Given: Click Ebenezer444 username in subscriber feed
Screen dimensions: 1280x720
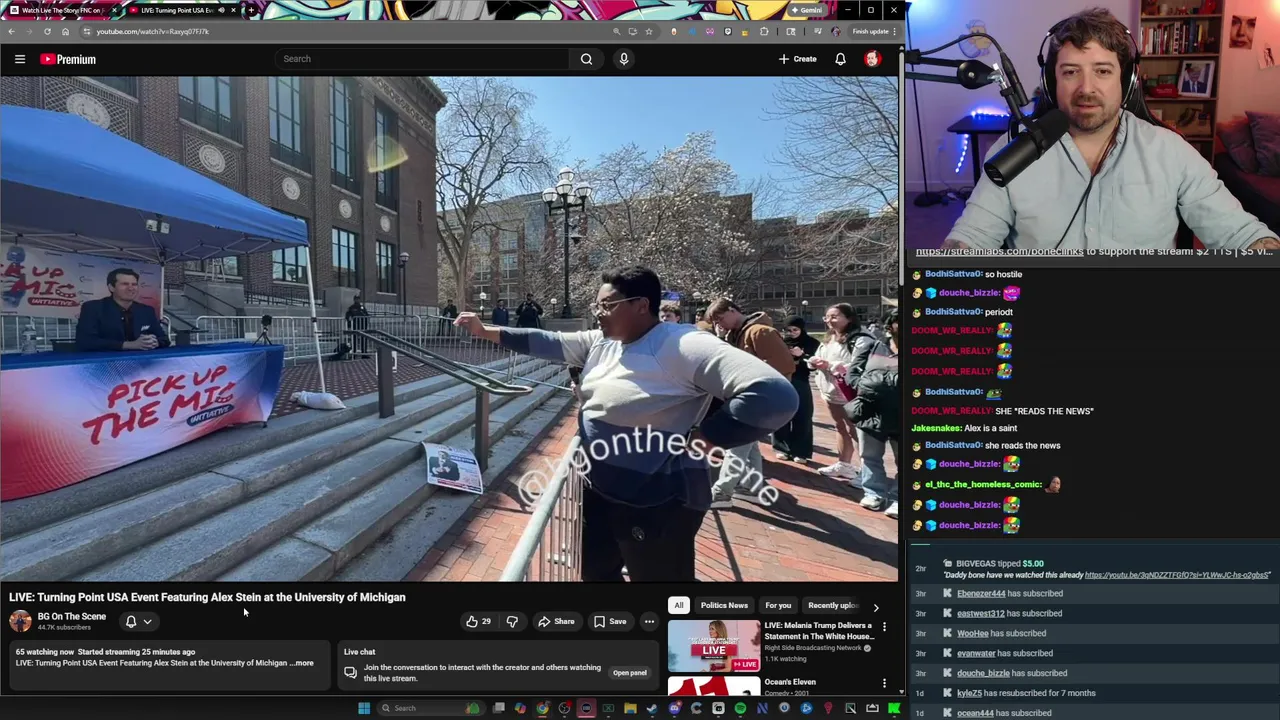Looking at the screenshot, I should click(981, 594).
